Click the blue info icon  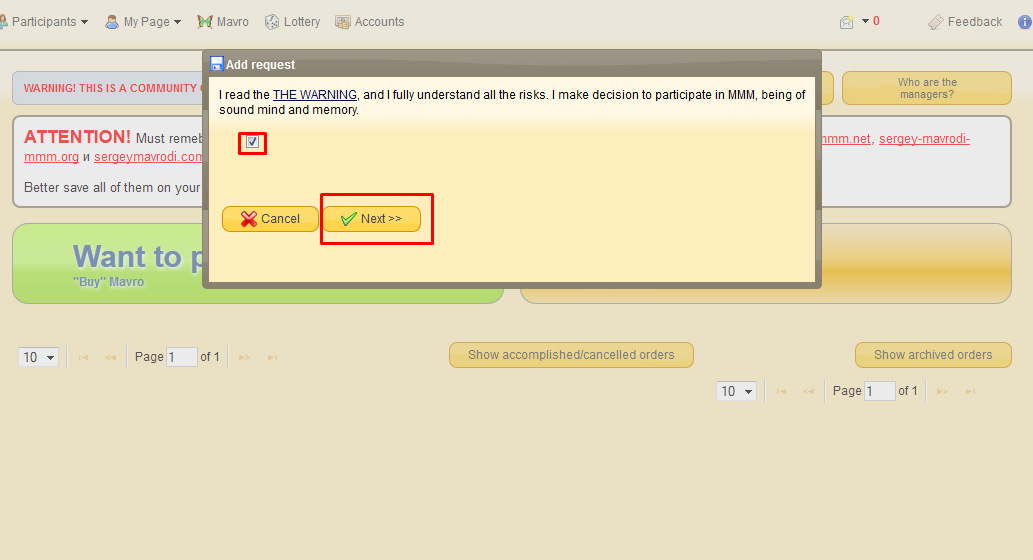pos(1025,22)
